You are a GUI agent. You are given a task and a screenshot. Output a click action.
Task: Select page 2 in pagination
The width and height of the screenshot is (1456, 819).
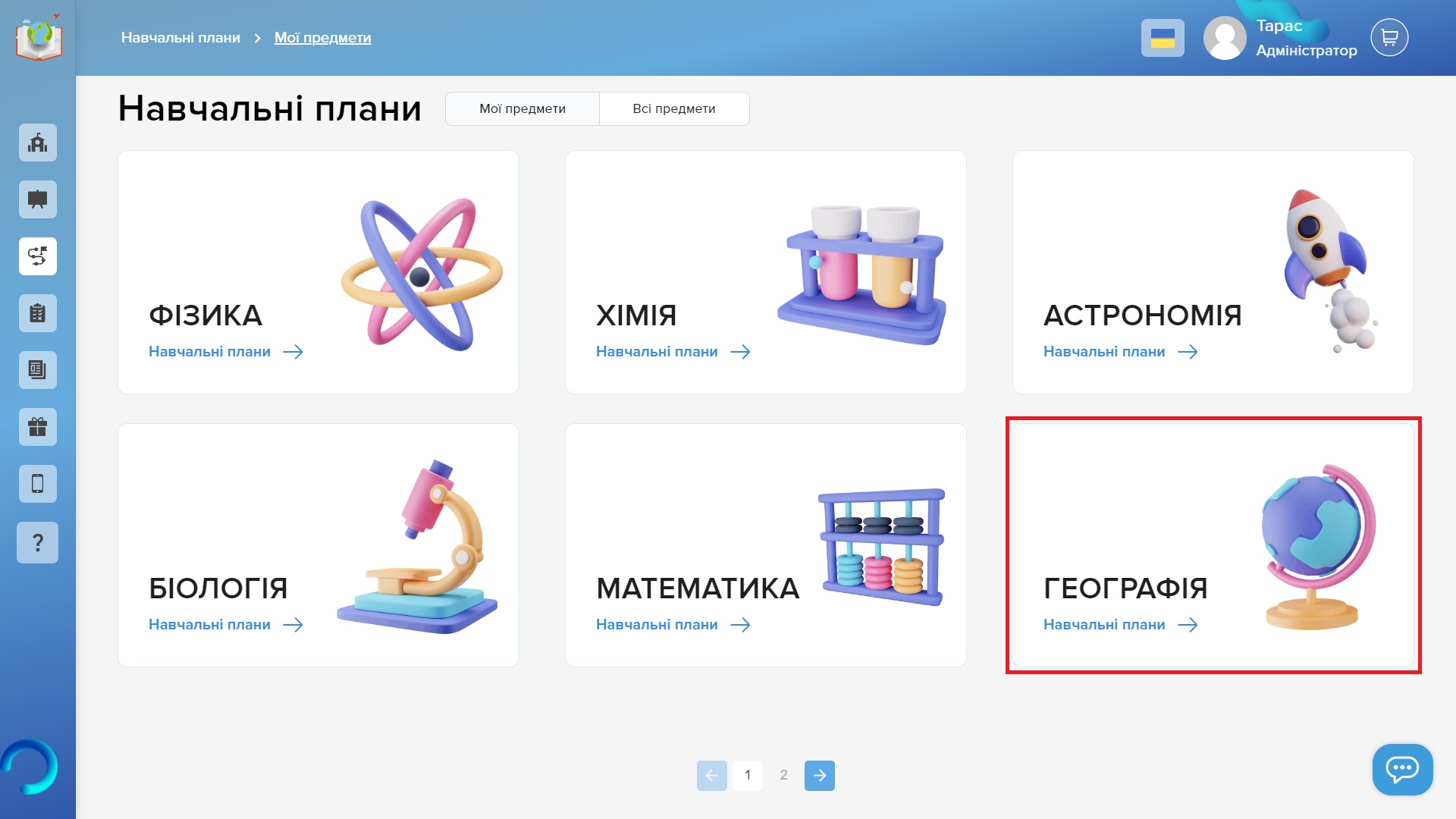783,775
